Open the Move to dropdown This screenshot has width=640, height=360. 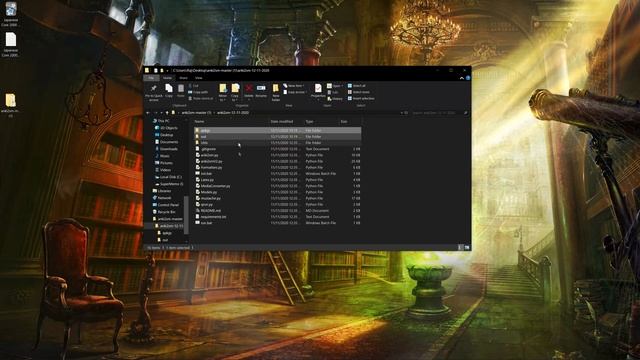click(x=222, y=93)
